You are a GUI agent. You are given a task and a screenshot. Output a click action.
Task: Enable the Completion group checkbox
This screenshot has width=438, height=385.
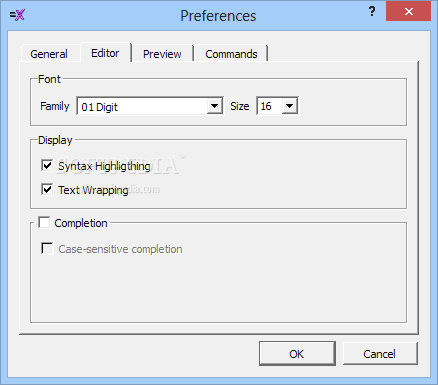coord(44,222)
